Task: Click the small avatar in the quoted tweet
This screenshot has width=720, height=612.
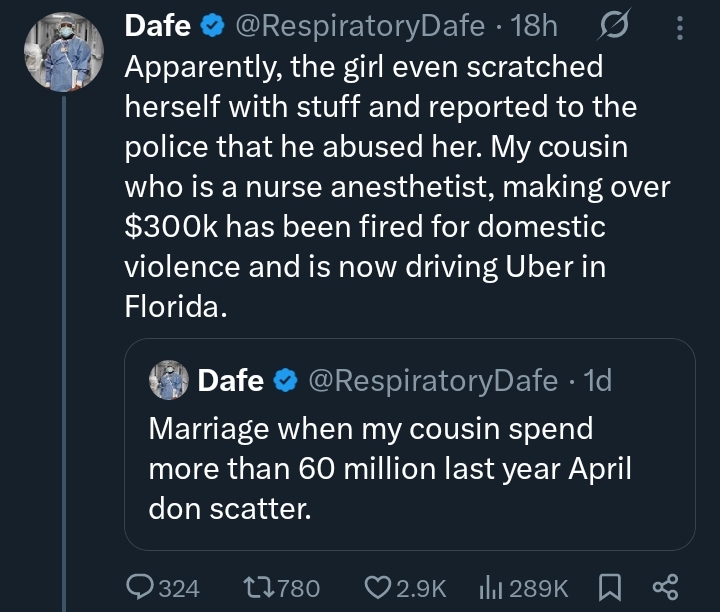Action: (x=169, y=380)
